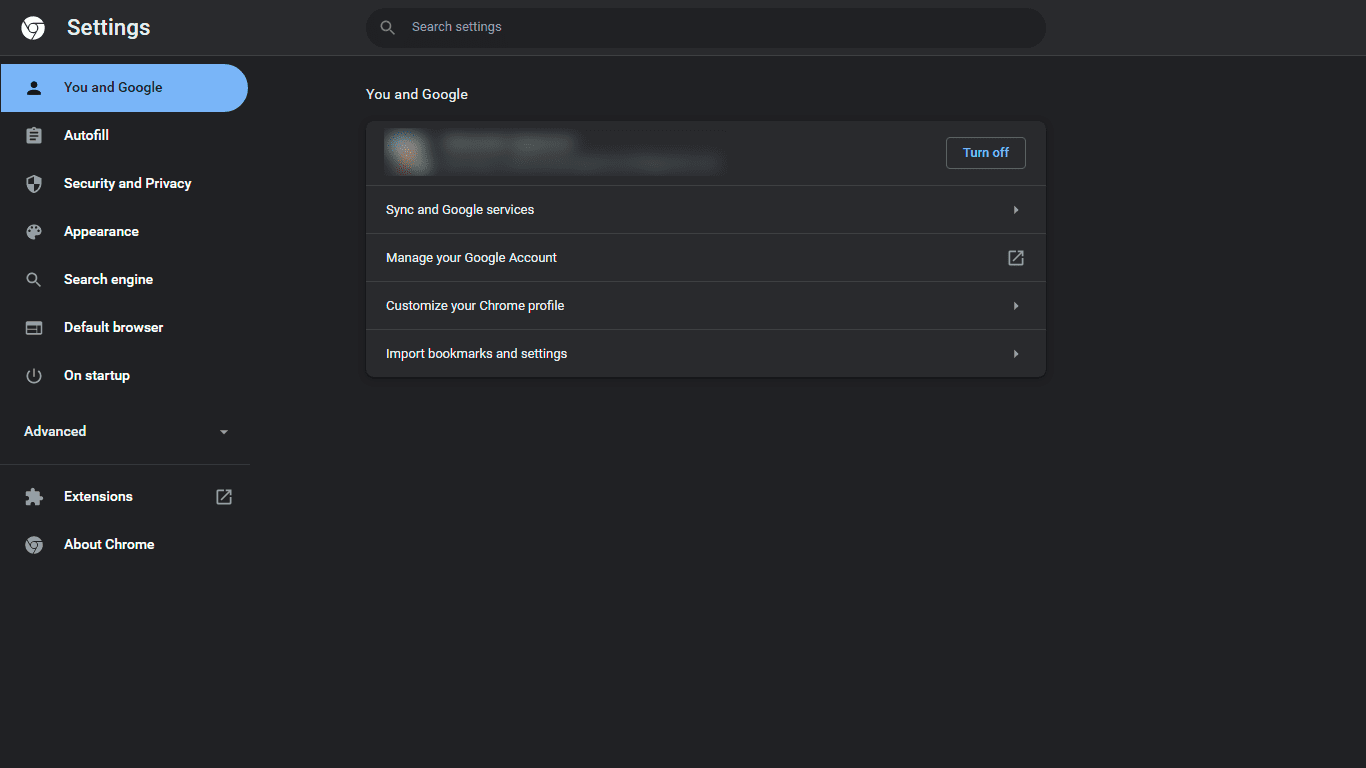Click the On startup power icon
Screen dimensions: 1366x768
(34, 376)
